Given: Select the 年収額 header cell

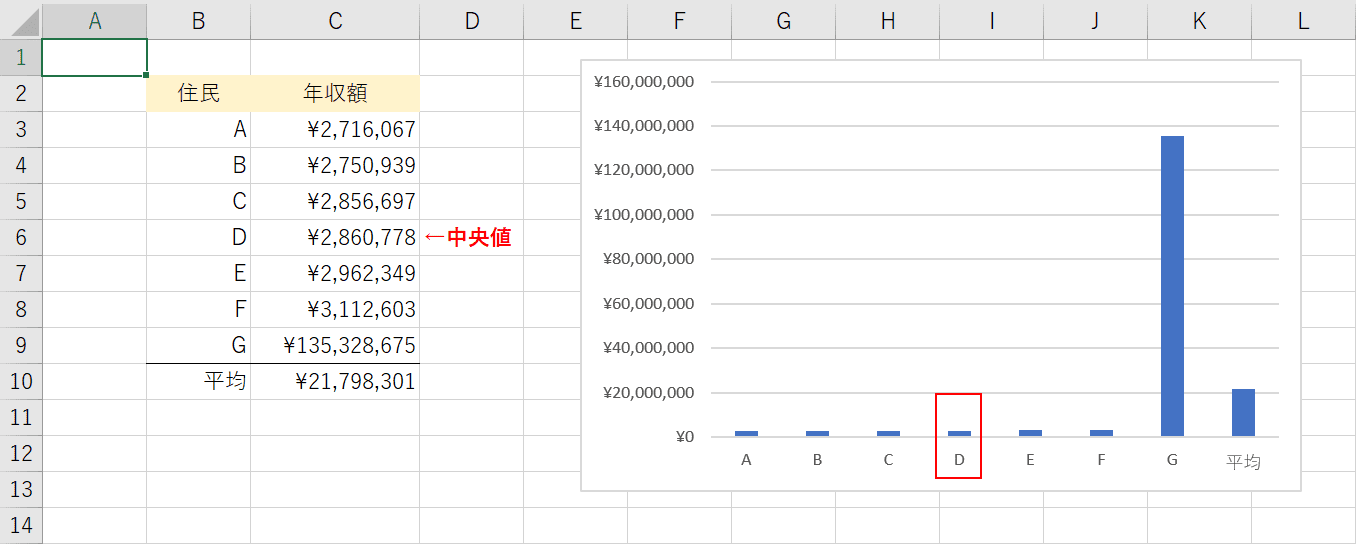Looking at the screenshot, I should click(x=335, y=93).
